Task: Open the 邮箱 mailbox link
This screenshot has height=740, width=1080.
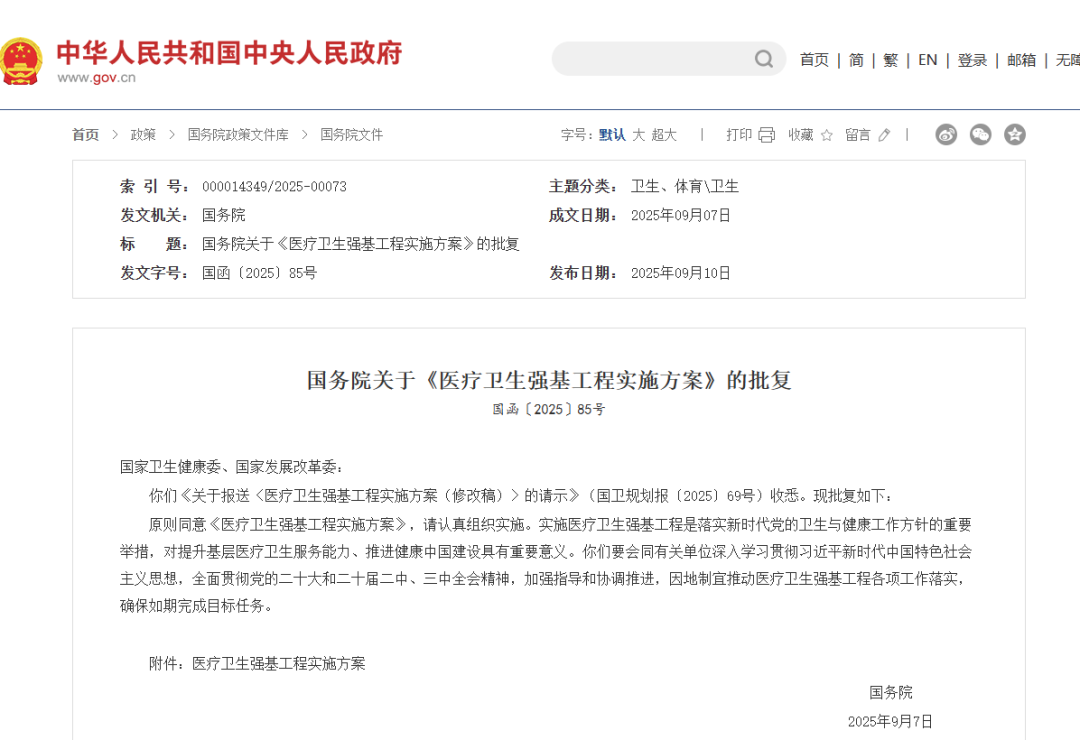Action: pos(1021,60)
